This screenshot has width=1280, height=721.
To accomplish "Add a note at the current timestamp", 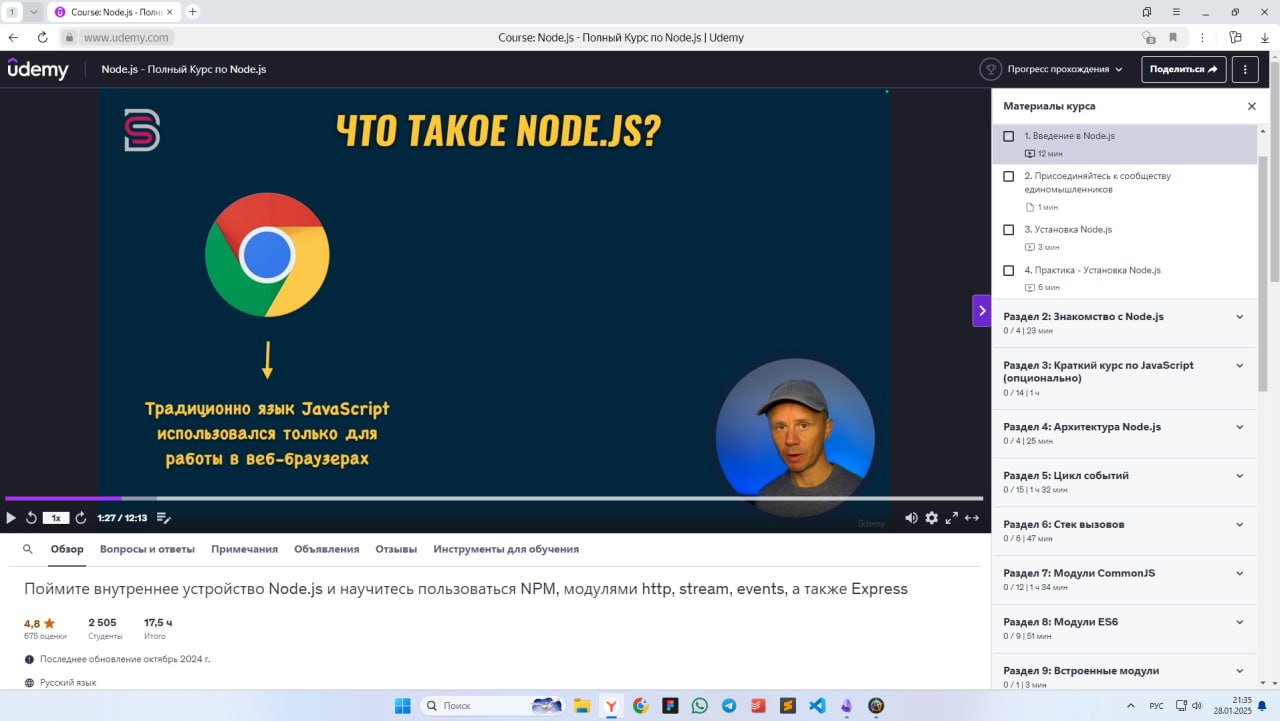I will [x=164, y=518].
